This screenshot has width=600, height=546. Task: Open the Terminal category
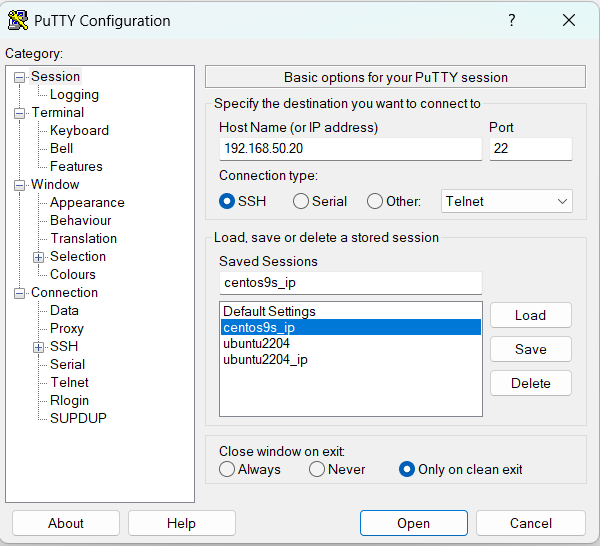point(57,112)
